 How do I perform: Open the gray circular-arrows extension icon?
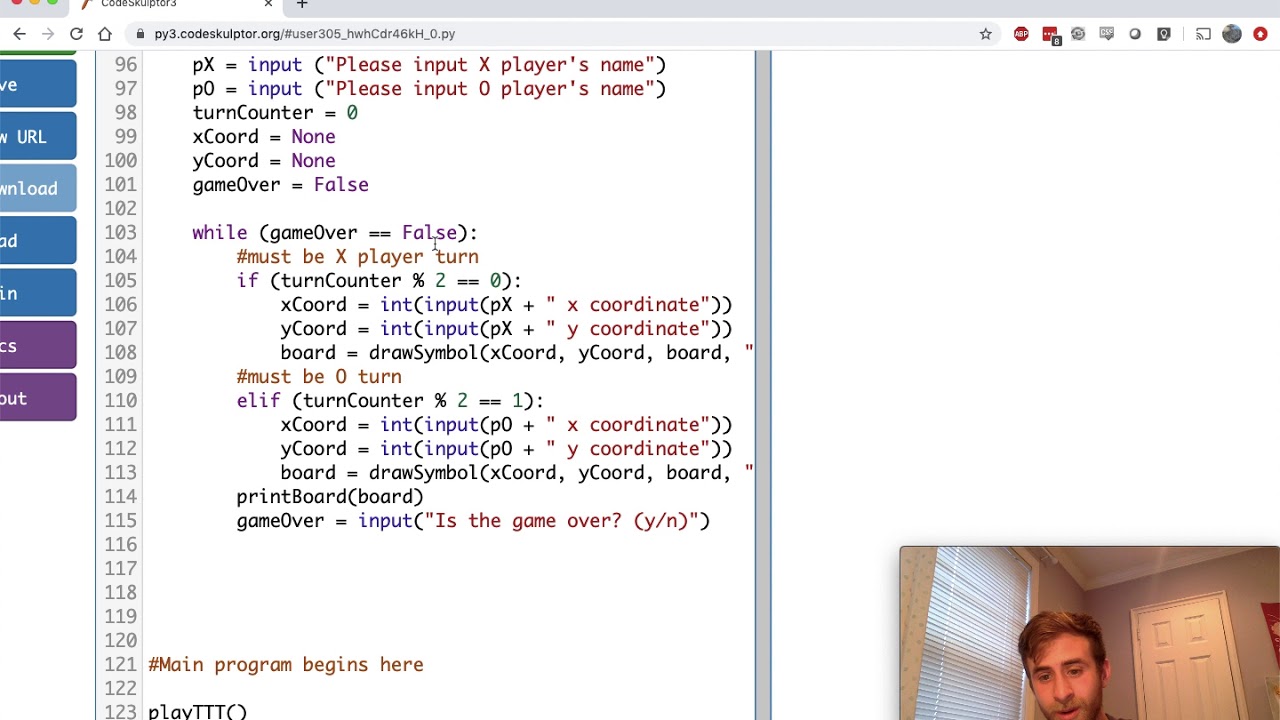click(x=1078, y=34)
